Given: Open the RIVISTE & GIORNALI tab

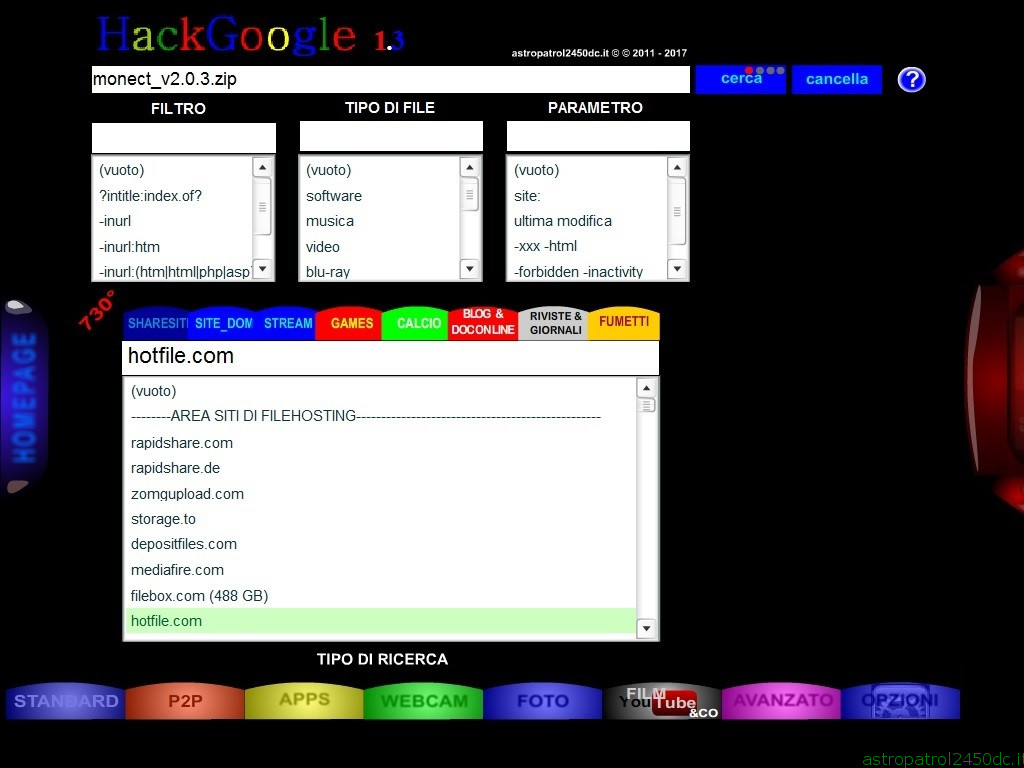Looking at the screenshot, I should (555, 323).
